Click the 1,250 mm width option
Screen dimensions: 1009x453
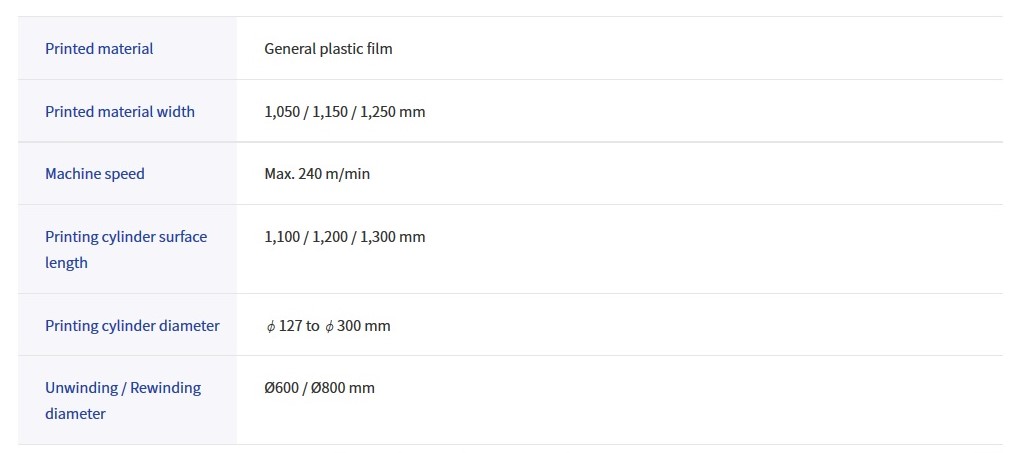pyautogui.click(x=390, y=111)
